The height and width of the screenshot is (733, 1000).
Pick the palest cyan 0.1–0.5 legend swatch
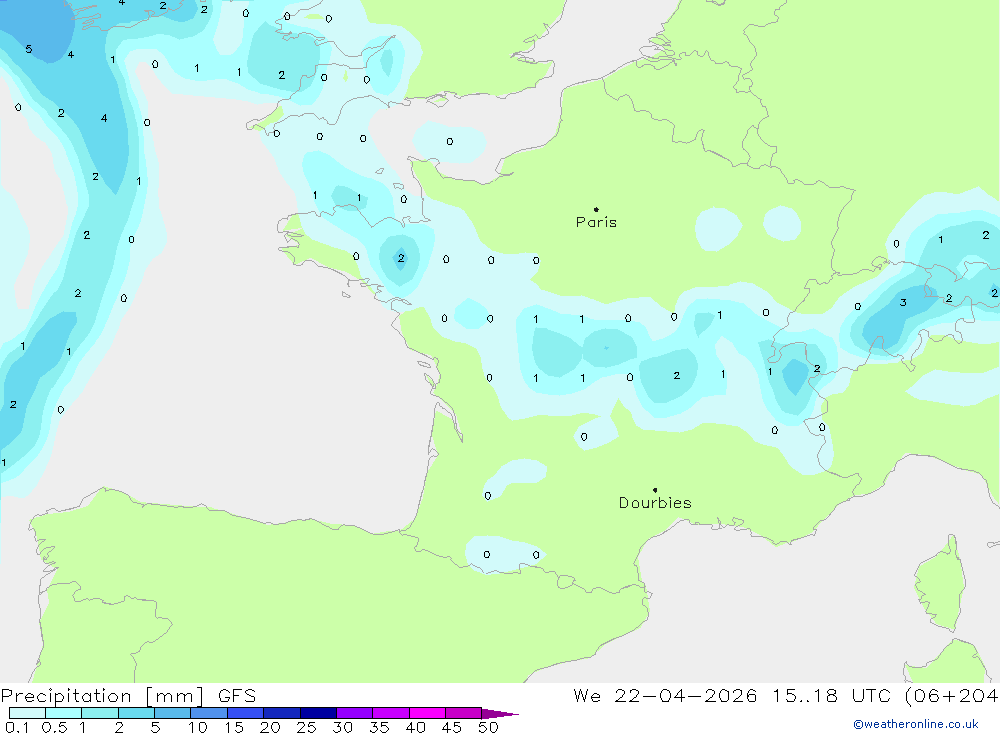pyautogui.click(x=27, y=713)
